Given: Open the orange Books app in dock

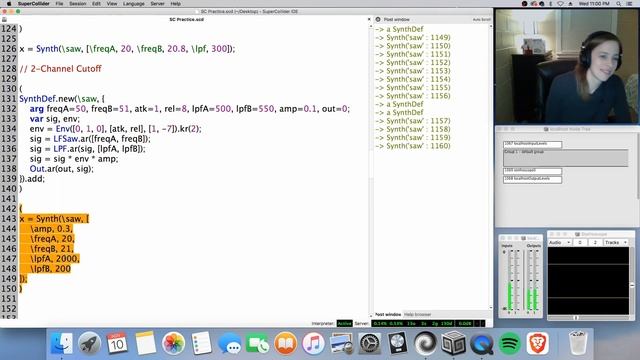Looking at the screenshot, I should (x=285, y=343).
